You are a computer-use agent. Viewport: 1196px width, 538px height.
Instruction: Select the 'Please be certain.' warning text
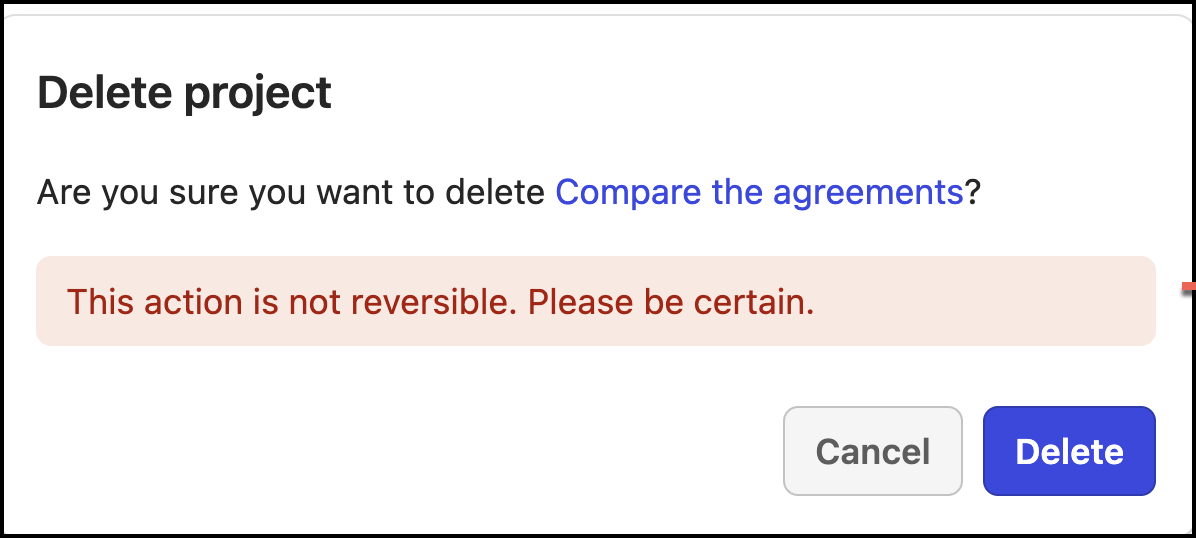[x=671, y=302]
